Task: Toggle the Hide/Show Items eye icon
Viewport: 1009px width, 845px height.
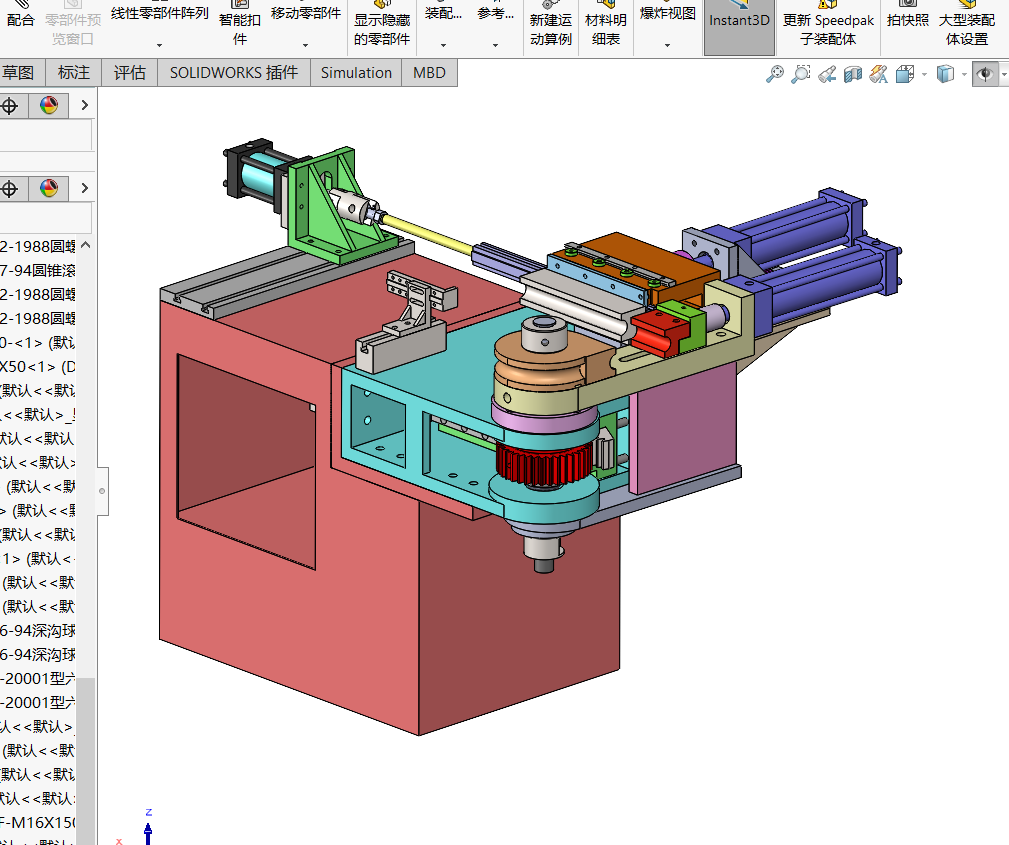Action: (985, 75)
